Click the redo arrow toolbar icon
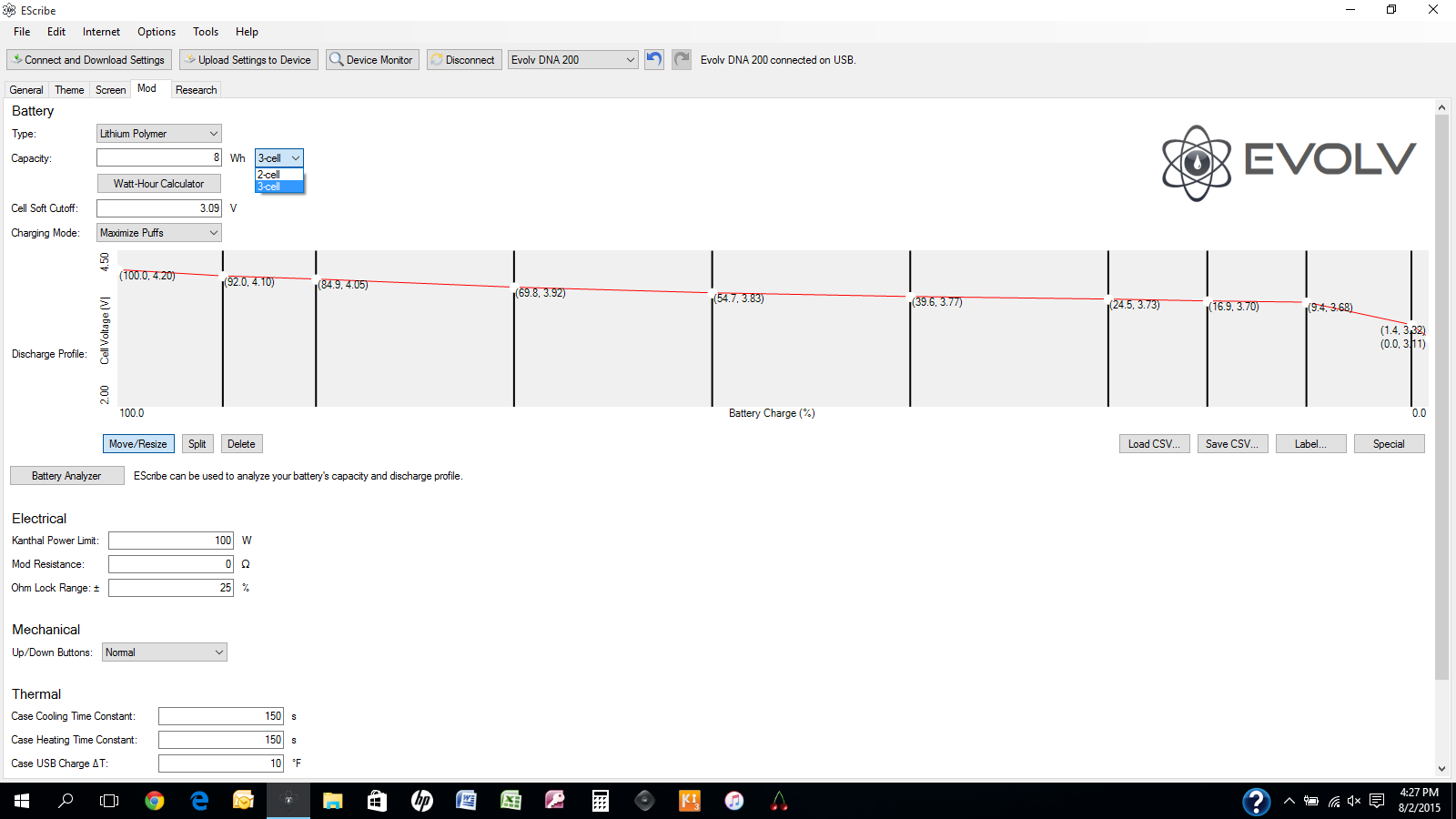This screenshot has width=1456, height=819. pos(682,59)
